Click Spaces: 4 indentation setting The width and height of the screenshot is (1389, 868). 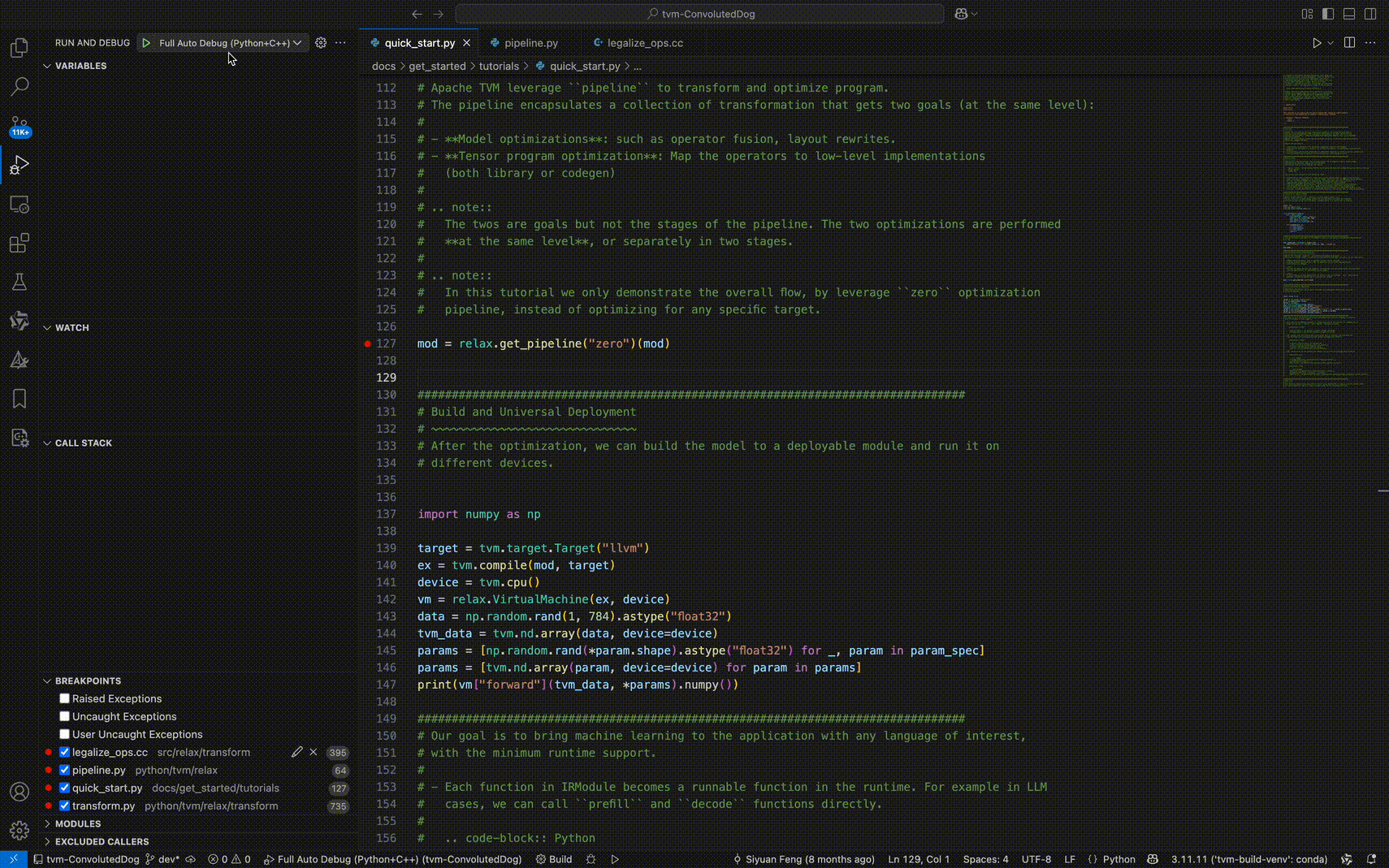click(985, 859)
